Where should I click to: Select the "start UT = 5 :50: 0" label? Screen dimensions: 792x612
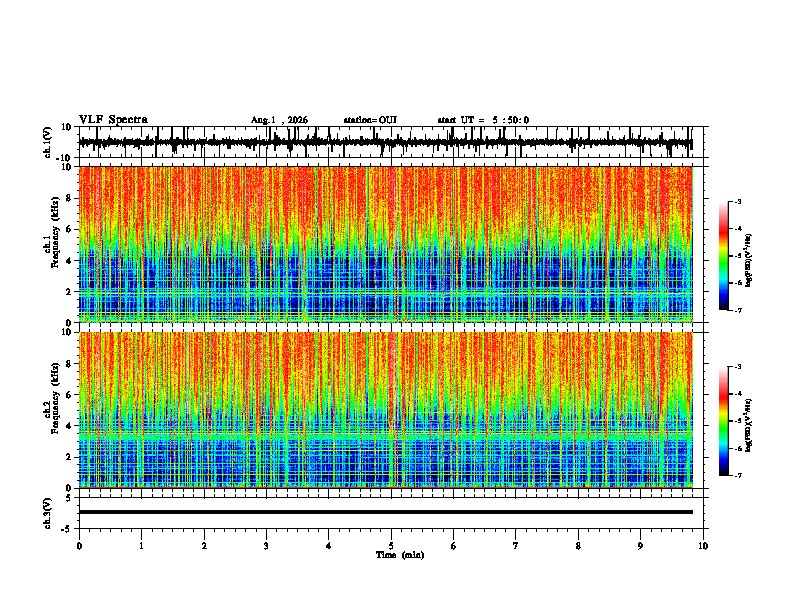(x=483, y=120)
